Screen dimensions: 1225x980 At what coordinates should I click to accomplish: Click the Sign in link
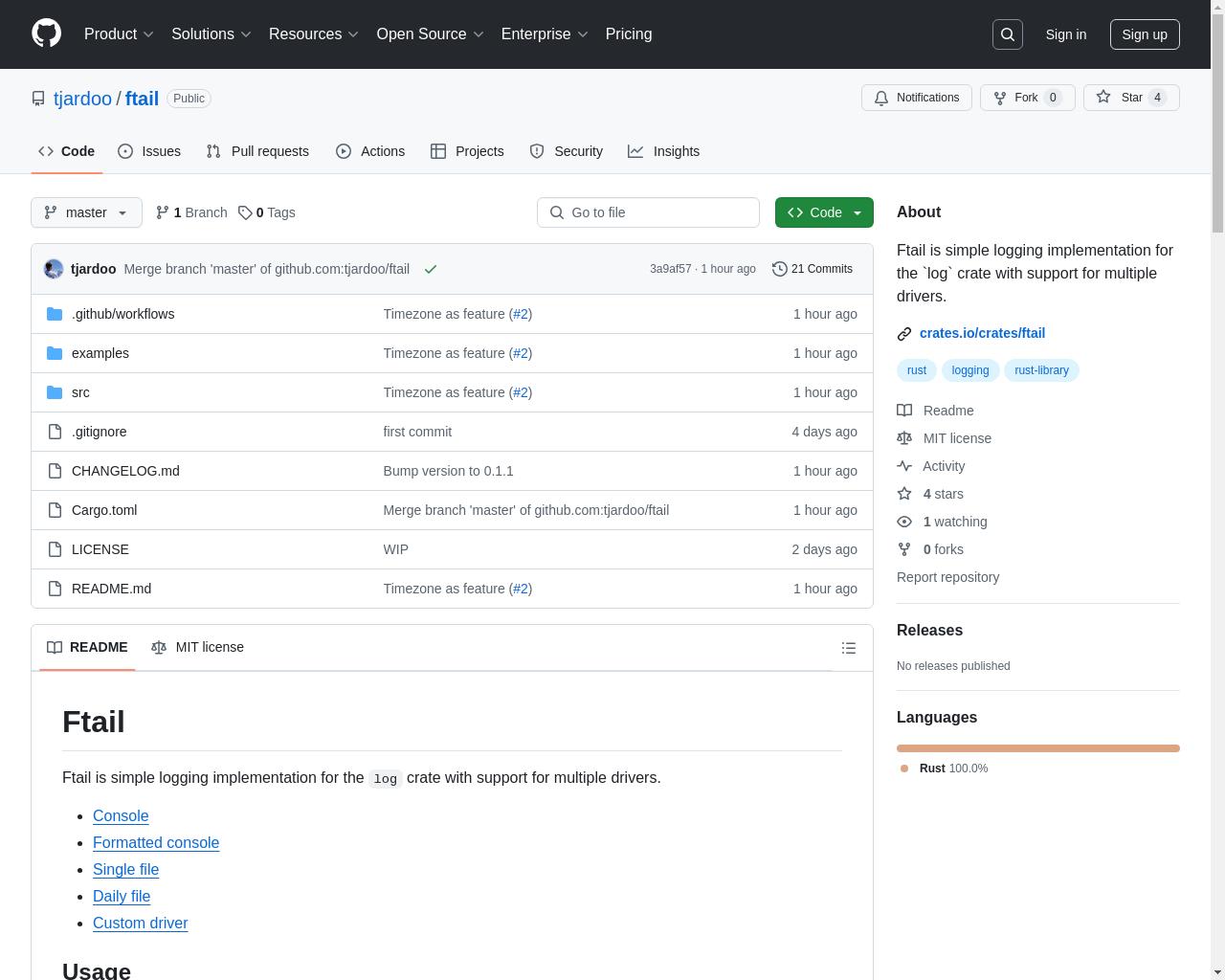coord(1065,34)
